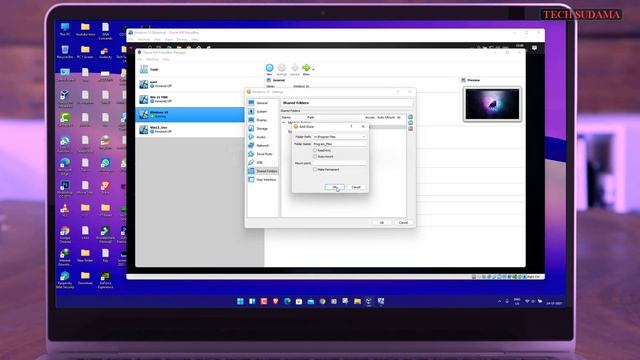
Task: Click Settings gear in VirtualBox Manager toolbar
Action: coord(282,69)
